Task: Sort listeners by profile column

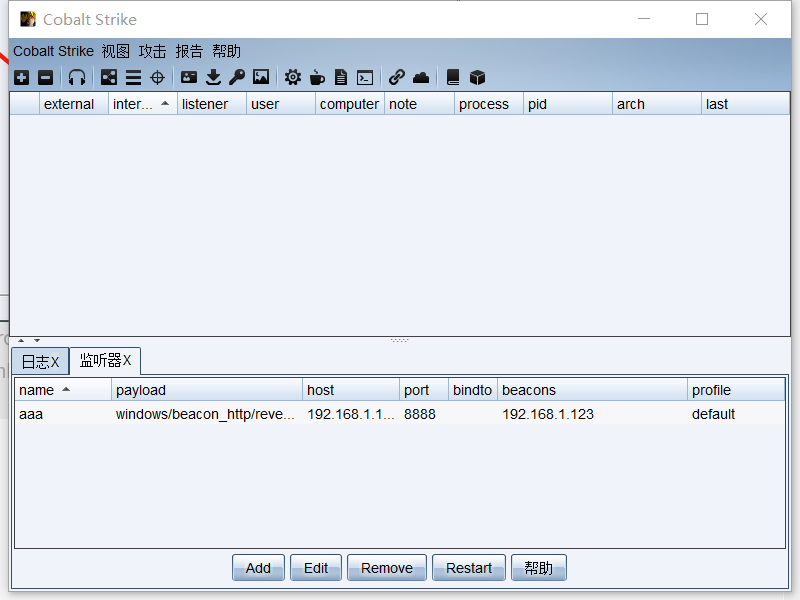Action: click(736, 390)
